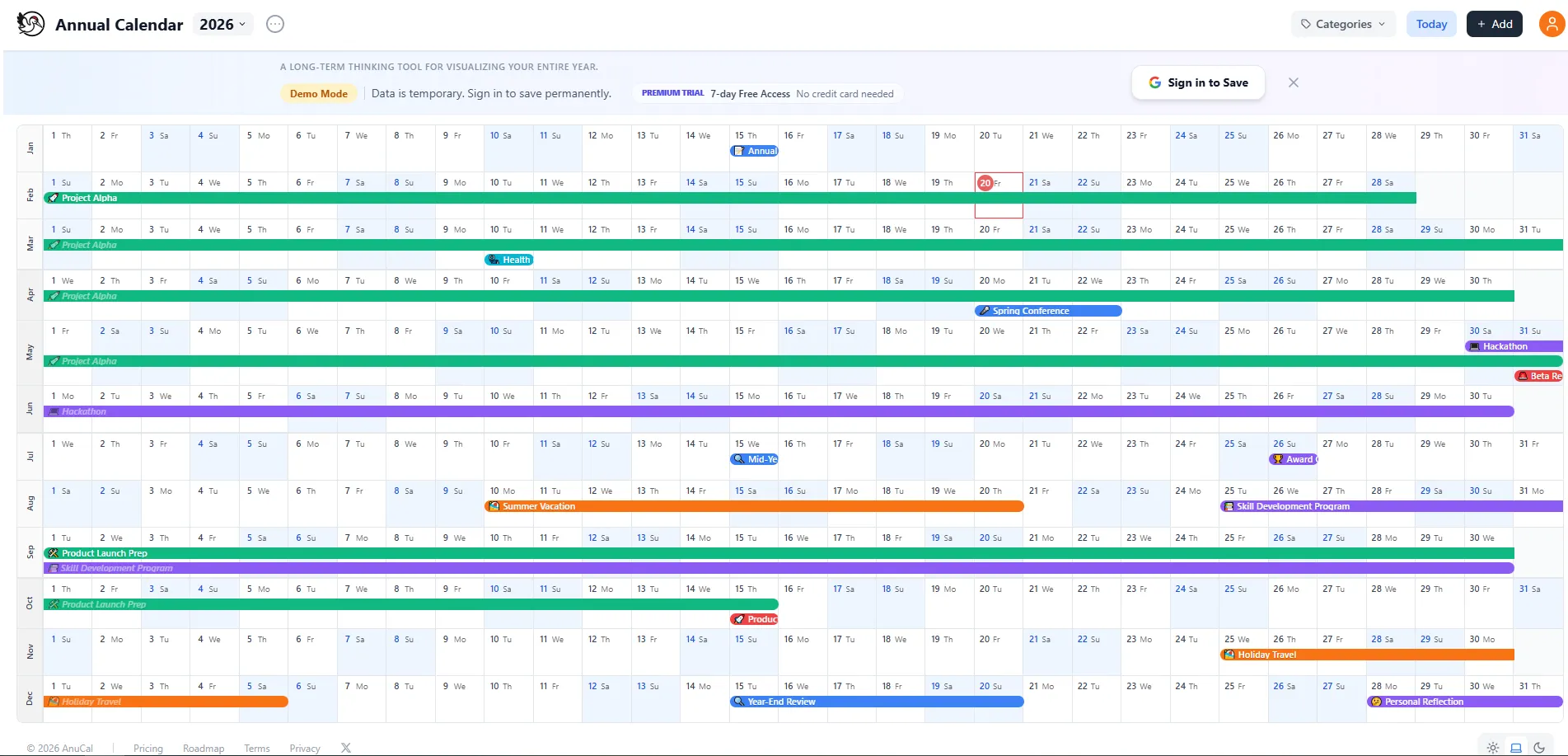This screenshot has width=1568, height=756.
Task: Expand the 2026 year dropdown
Action: click(x=222, y=25)
